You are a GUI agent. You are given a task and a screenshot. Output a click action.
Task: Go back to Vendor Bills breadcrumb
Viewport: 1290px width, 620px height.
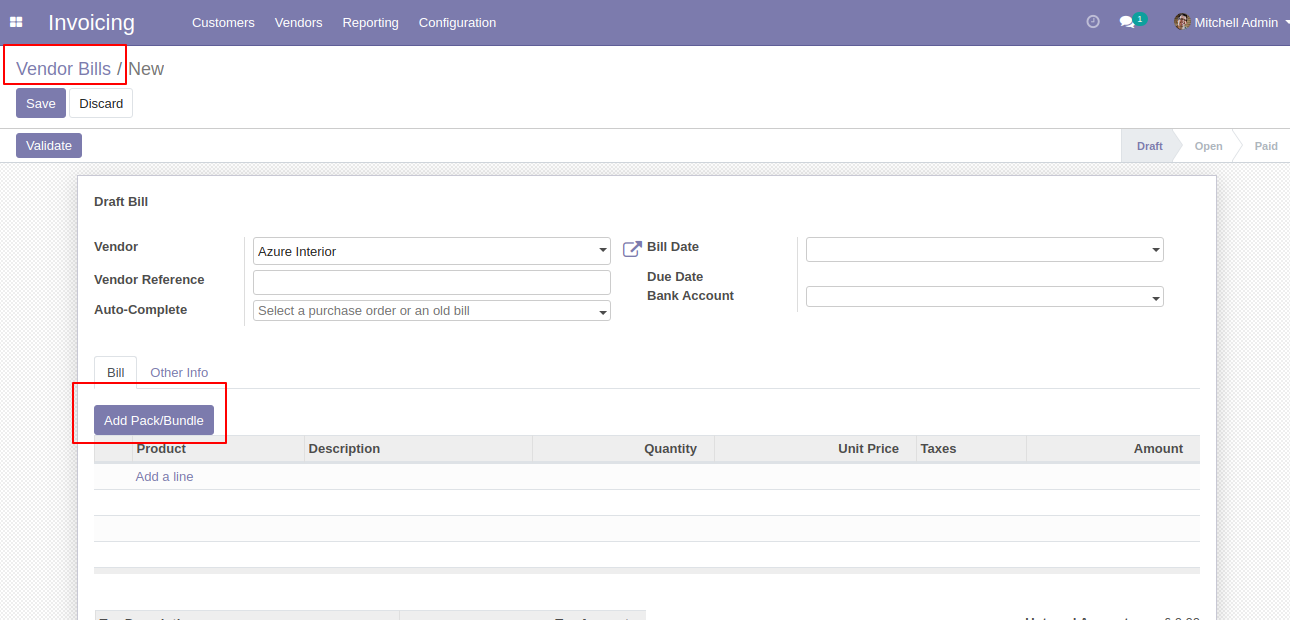(x=63, y=69)
